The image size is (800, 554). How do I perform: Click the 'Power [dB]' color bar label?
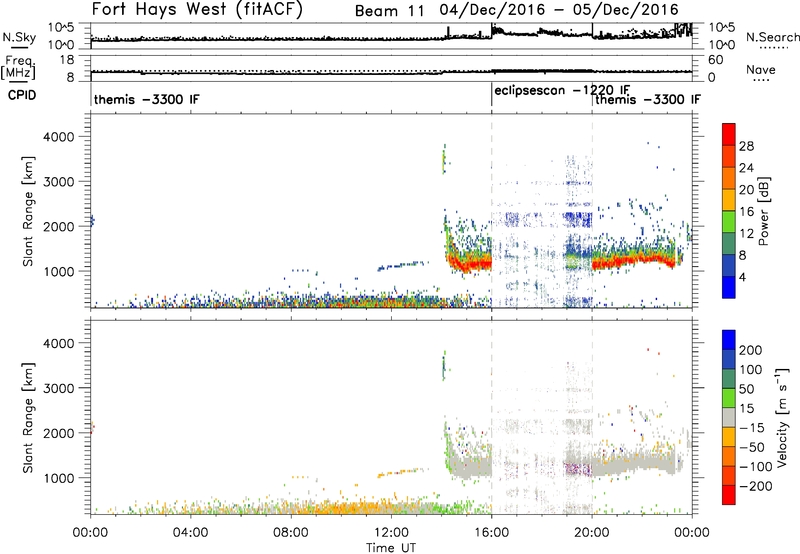(763, 211)
